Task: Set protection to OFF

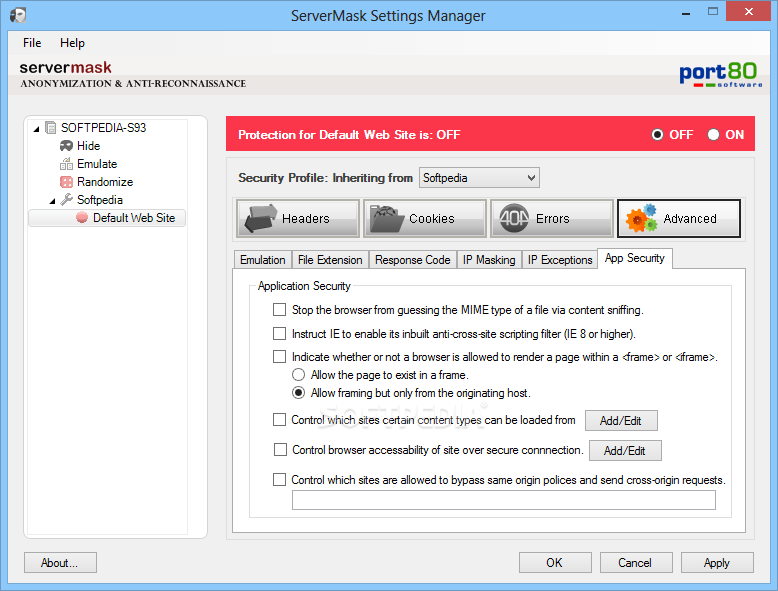Action: (x=657, y=134)
